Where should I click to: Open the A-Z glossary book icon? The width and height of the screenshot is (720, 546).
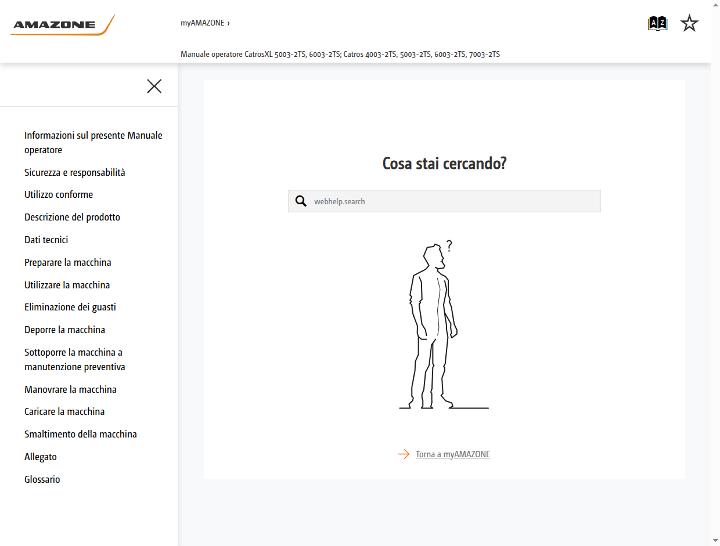657,23
